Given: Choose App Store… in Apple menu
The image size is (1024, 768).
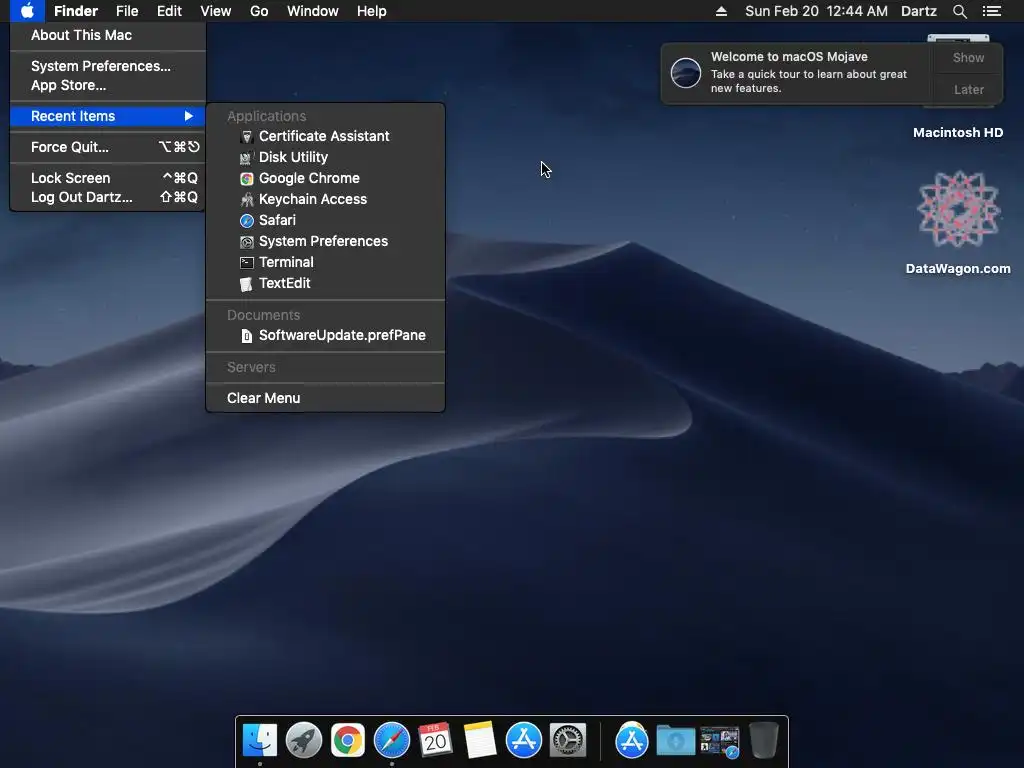Looking at the screenshot, I should point(108,85).
